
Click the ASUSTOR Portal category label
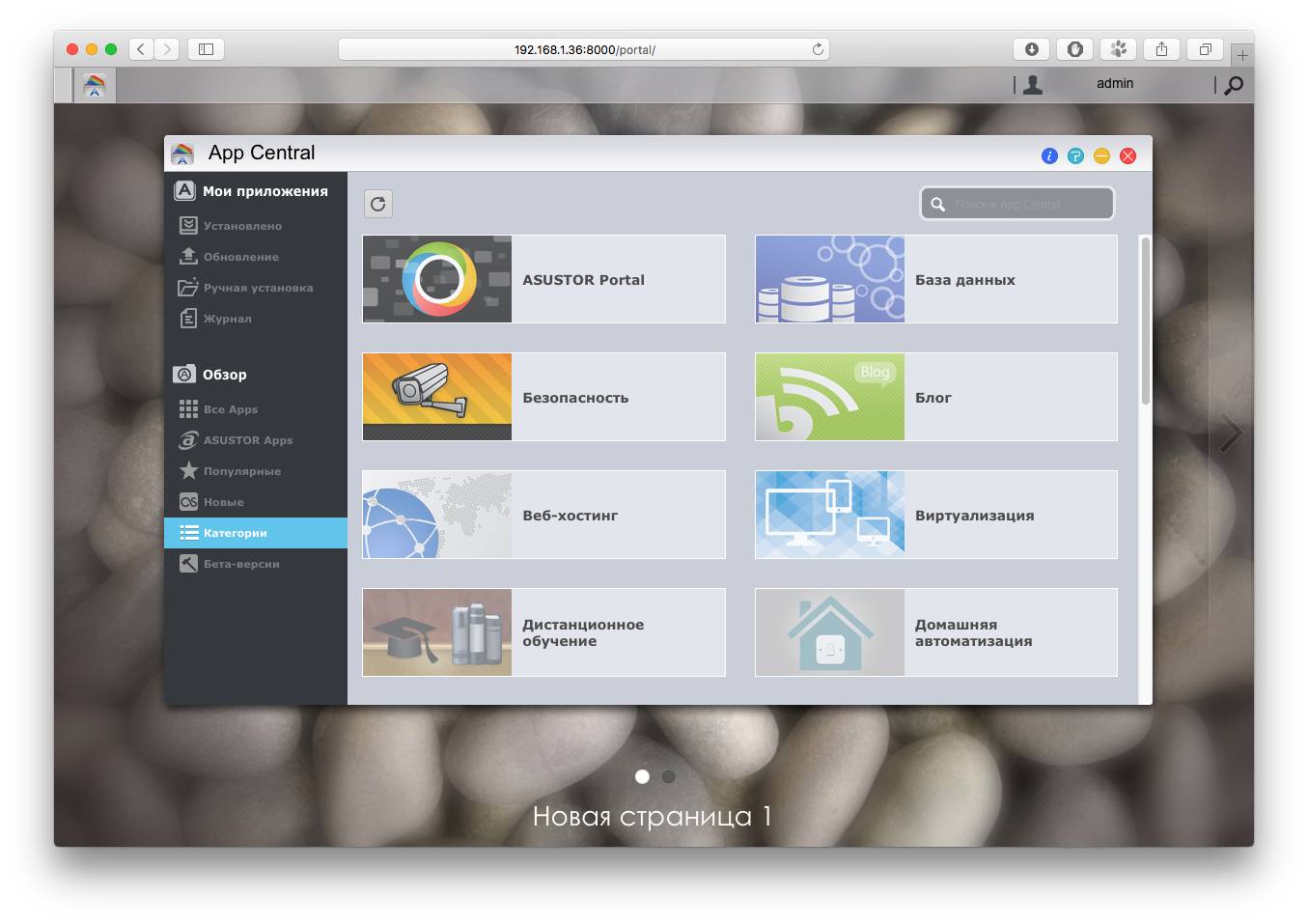pos(583,280)
